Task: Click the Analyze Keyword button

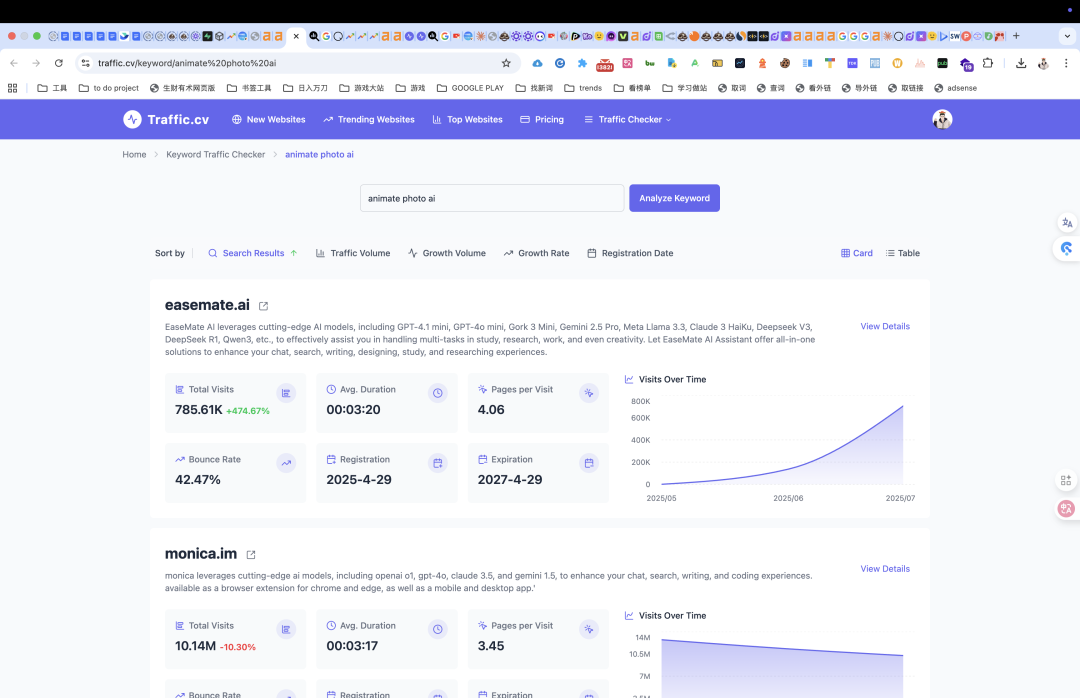Action: coord(674,198)
